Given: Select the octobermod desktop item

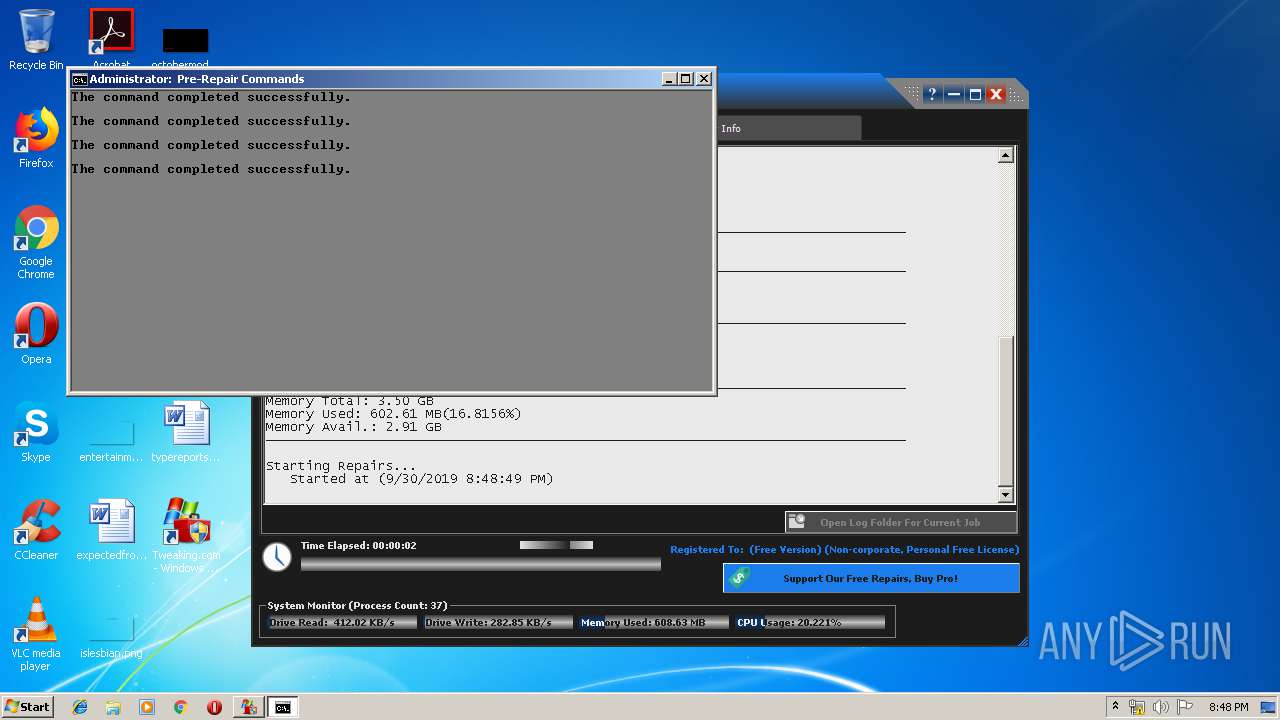Looking at the screenshot, I should (186, 48).
